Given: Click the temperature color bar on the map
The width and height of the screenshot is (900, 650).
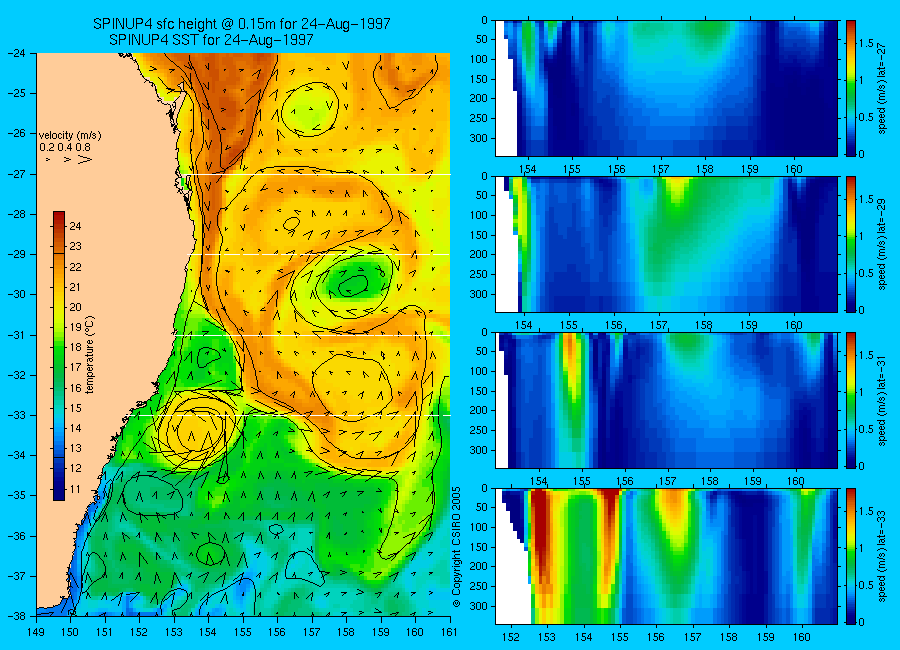Looking at the screenshot, I should [x=59, y=356].
